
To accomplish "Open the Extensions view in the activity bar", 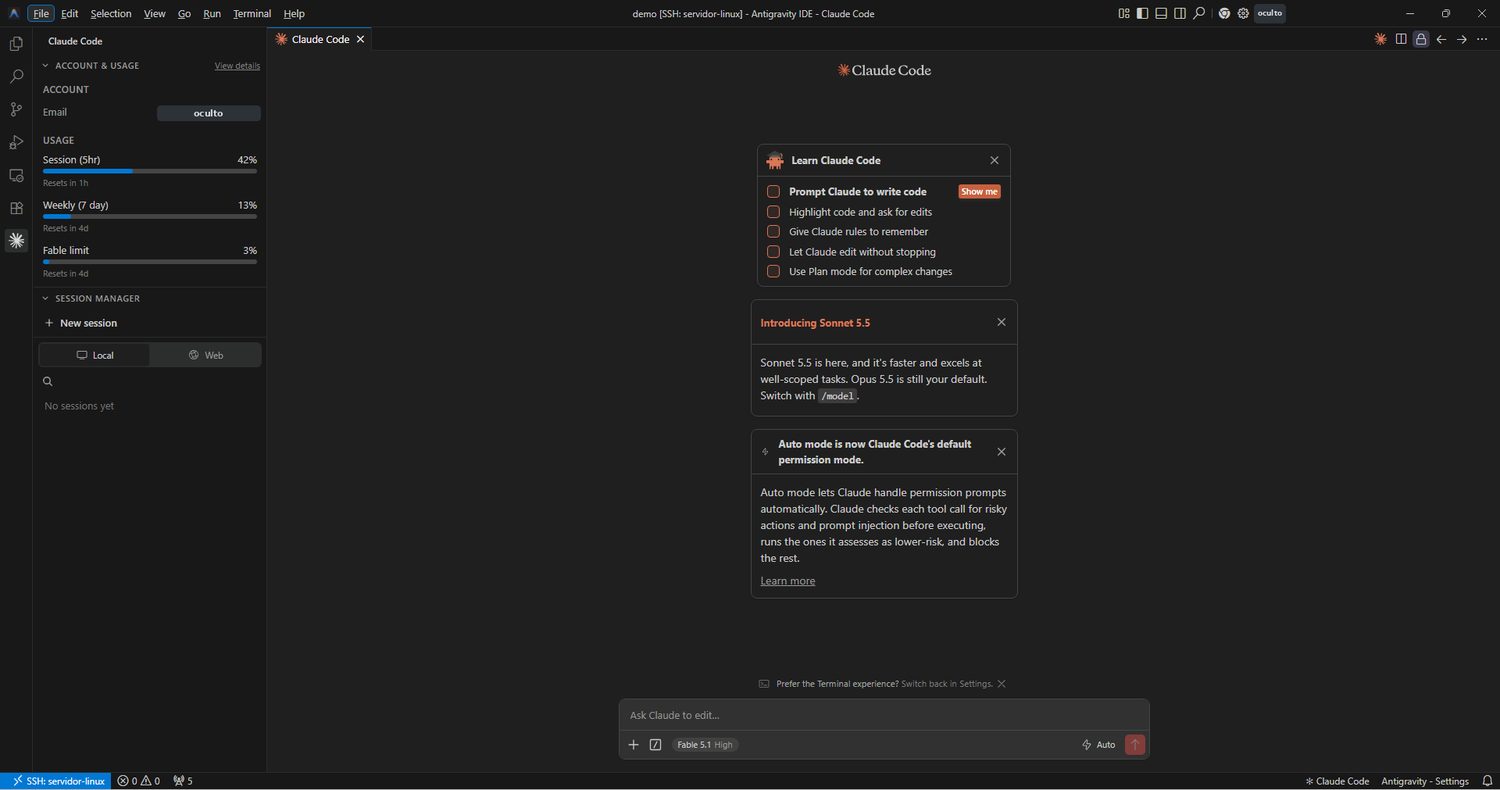I will pos(16,208).
